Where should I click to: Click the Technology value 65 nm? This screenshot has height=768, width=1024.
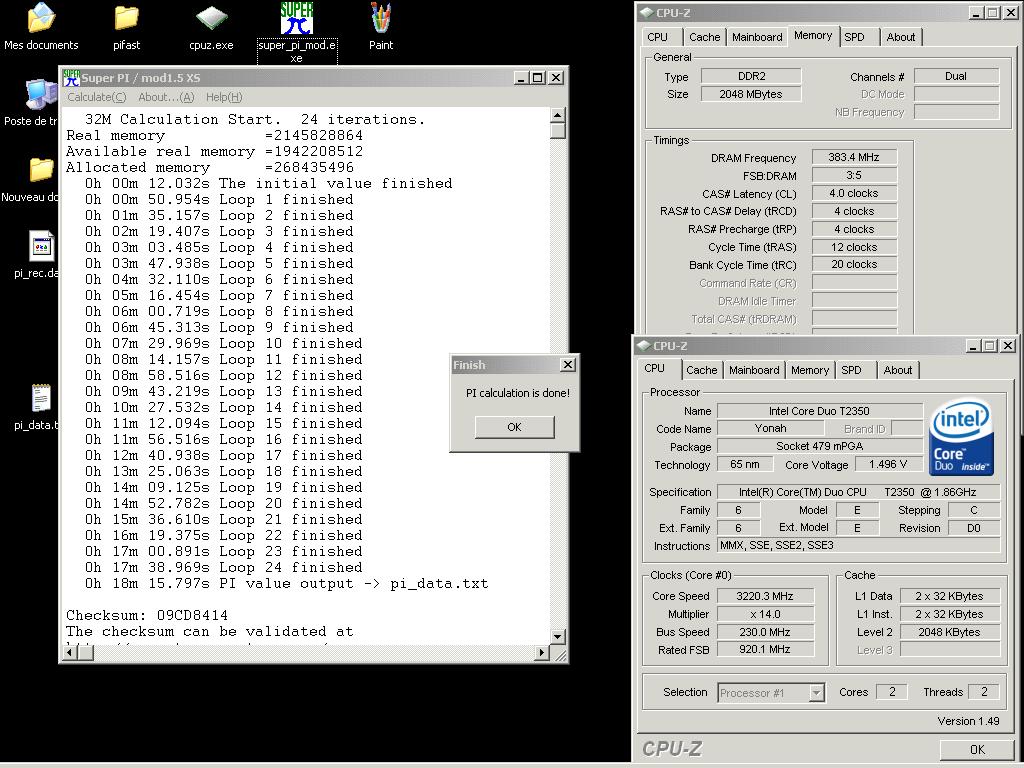[745, 464]
